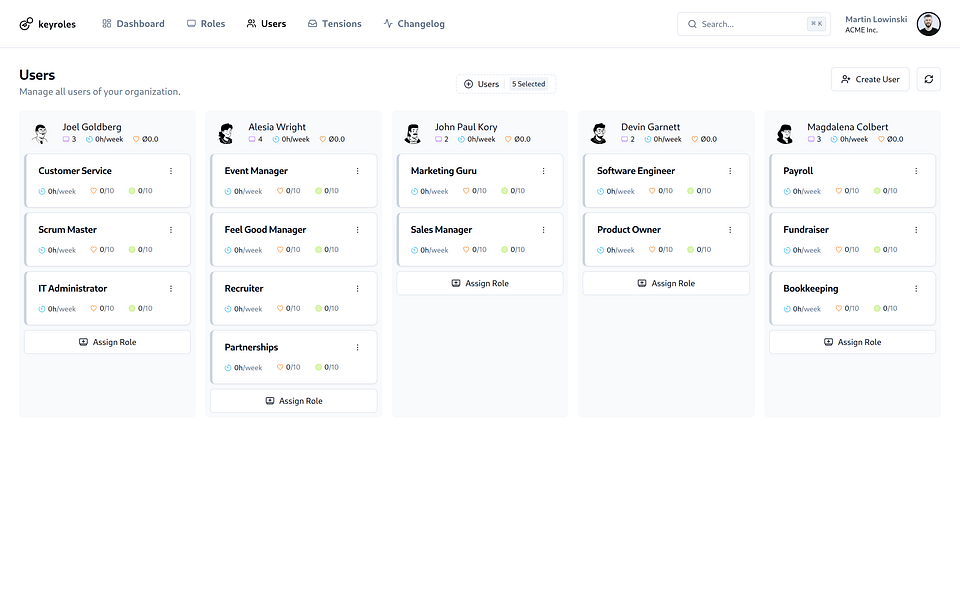The image size is (960, 600).
Task: Open Customer Service role options menu
Action: [x=171, y=171]
